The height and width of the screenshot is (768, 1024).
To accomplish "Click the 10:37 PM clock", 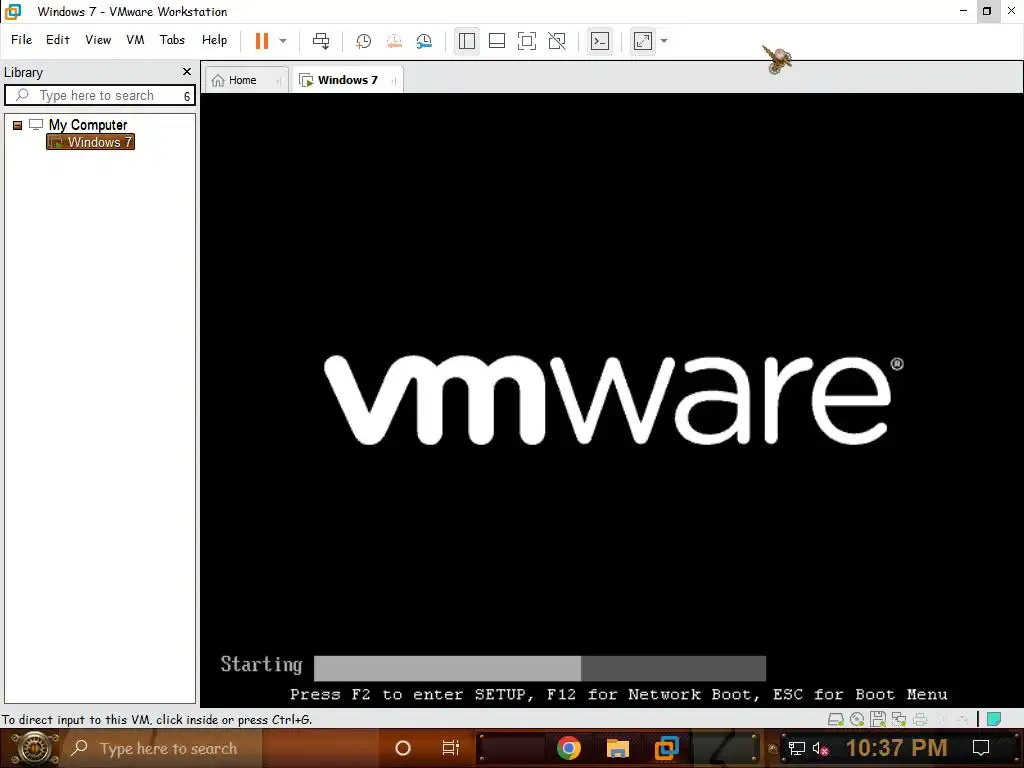I will click(896, 748).
